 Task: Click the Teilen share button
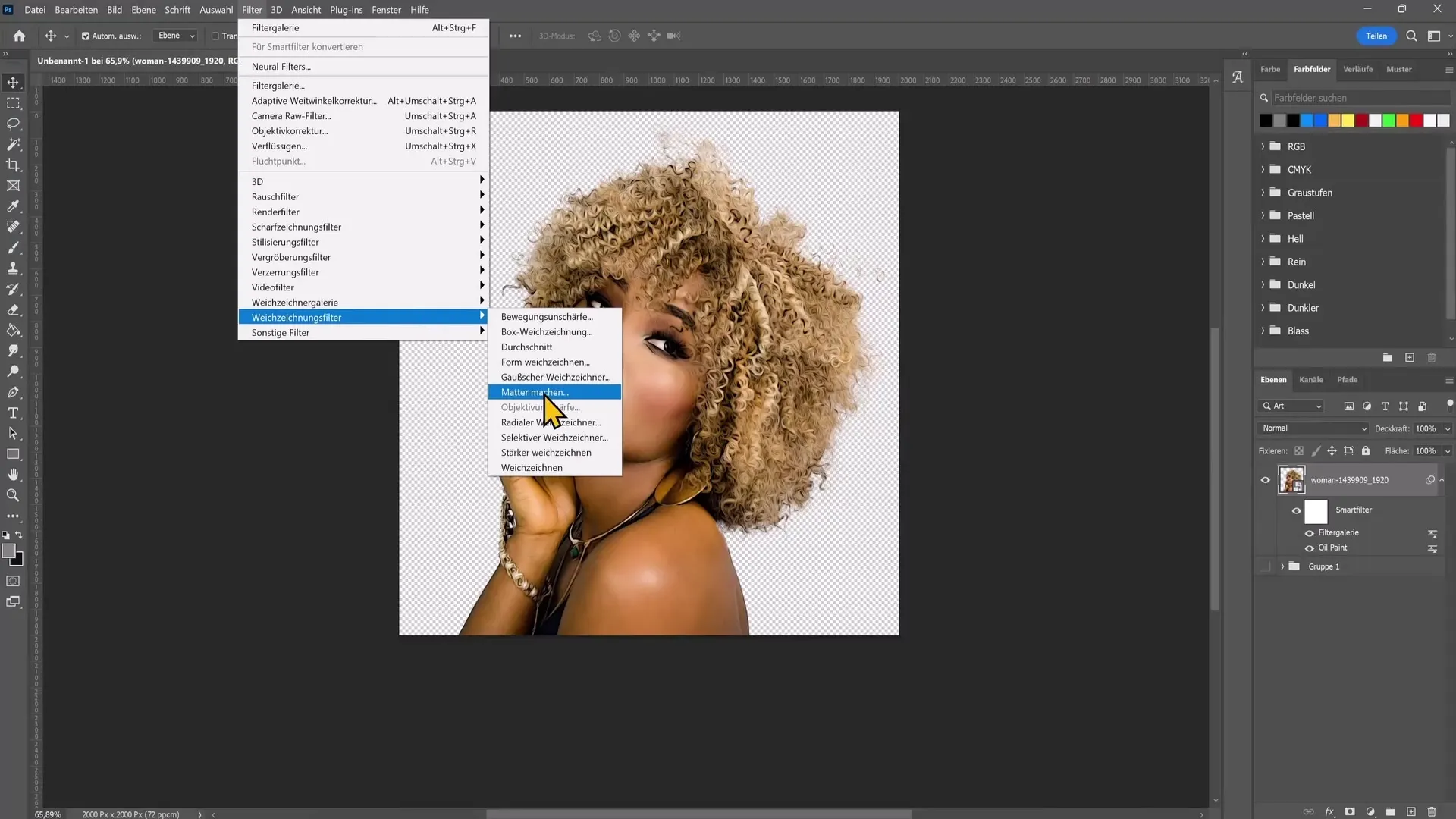(x=1376, y=36)
